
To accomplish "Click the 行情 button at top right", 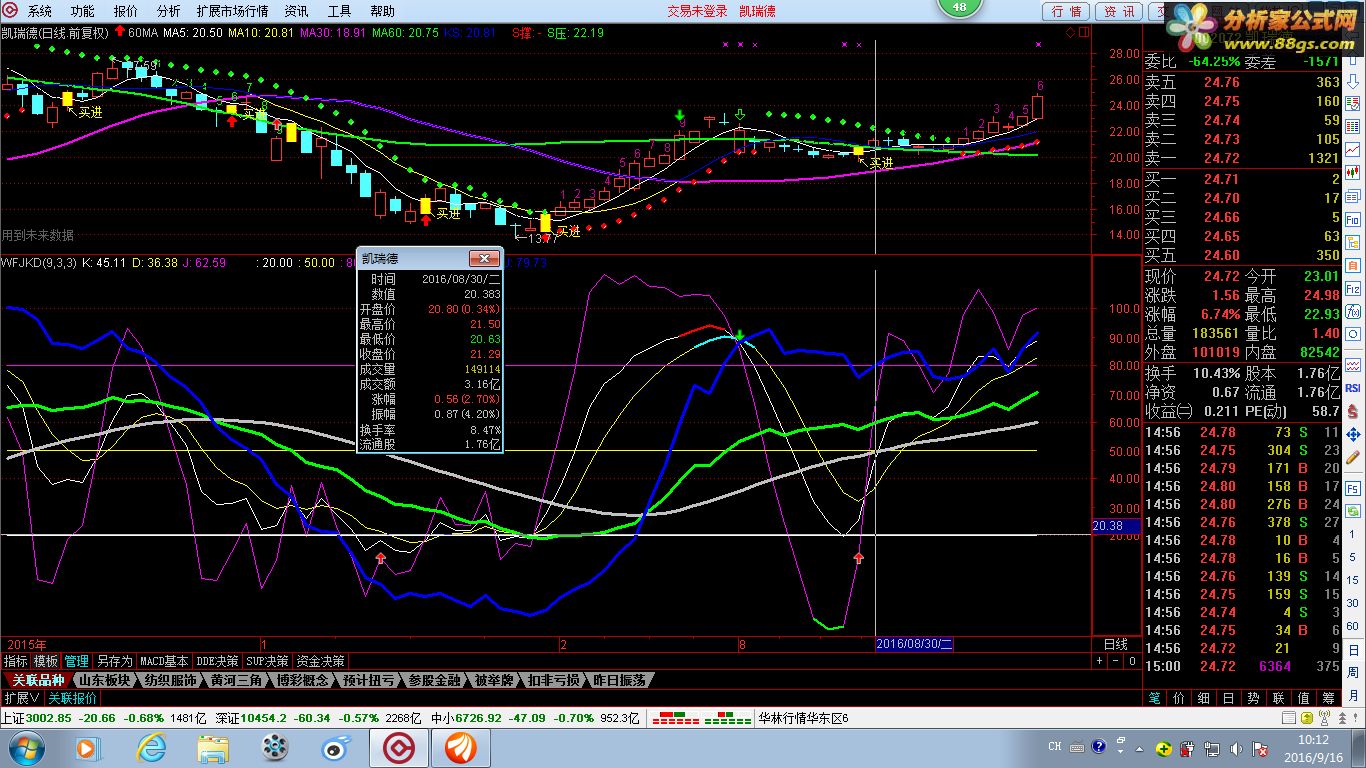I will (1067, 11).
